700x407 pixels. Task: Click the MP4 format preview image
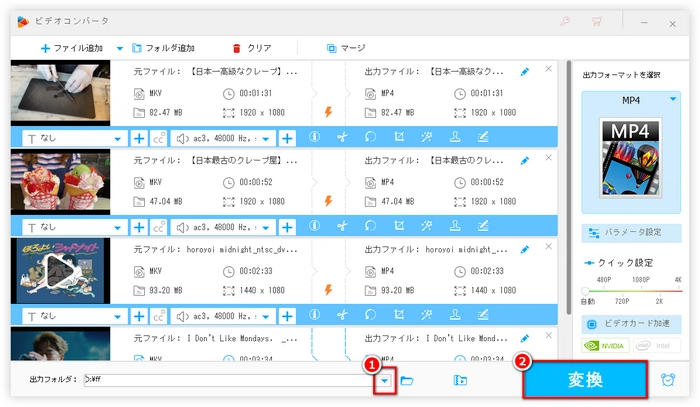(x=630, y=158)
